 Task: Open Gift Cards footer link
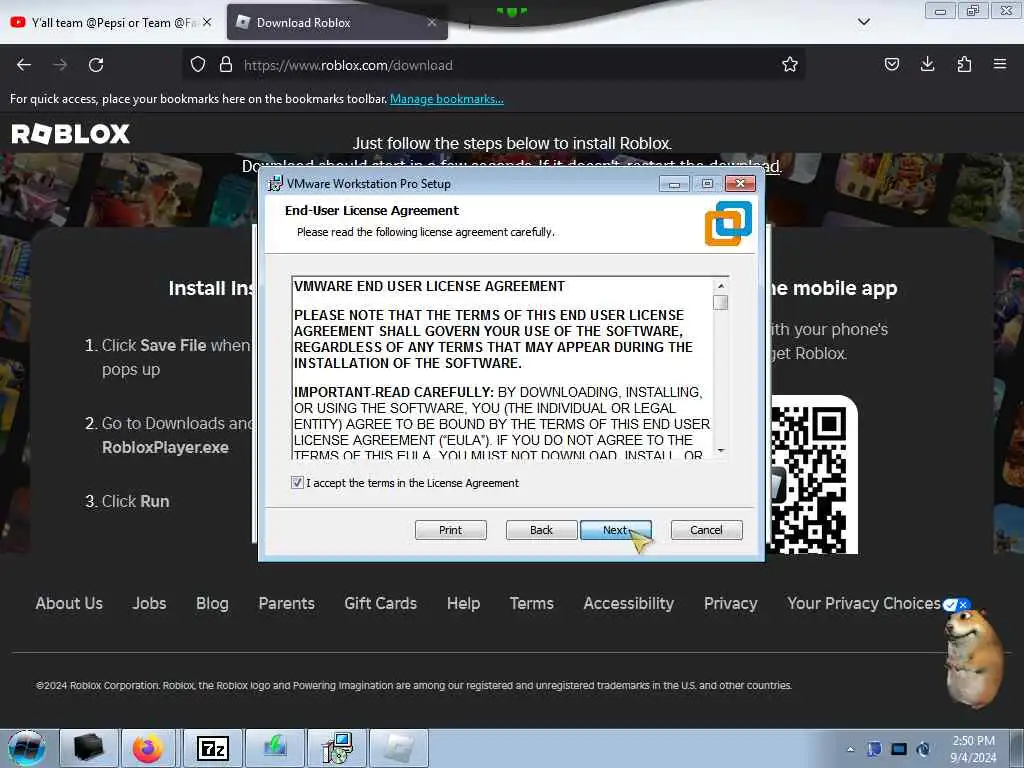tap(381, 603)
